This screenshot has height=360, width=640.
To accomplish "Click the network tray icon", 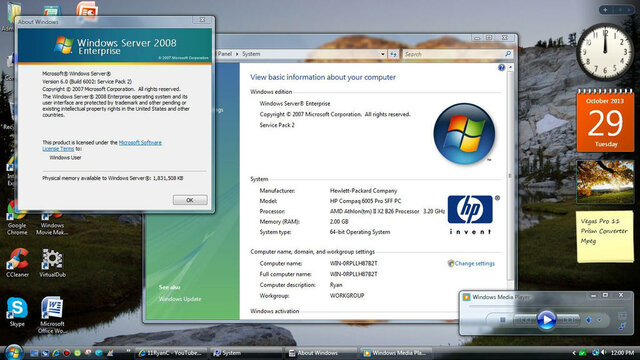I will [596, 353].
